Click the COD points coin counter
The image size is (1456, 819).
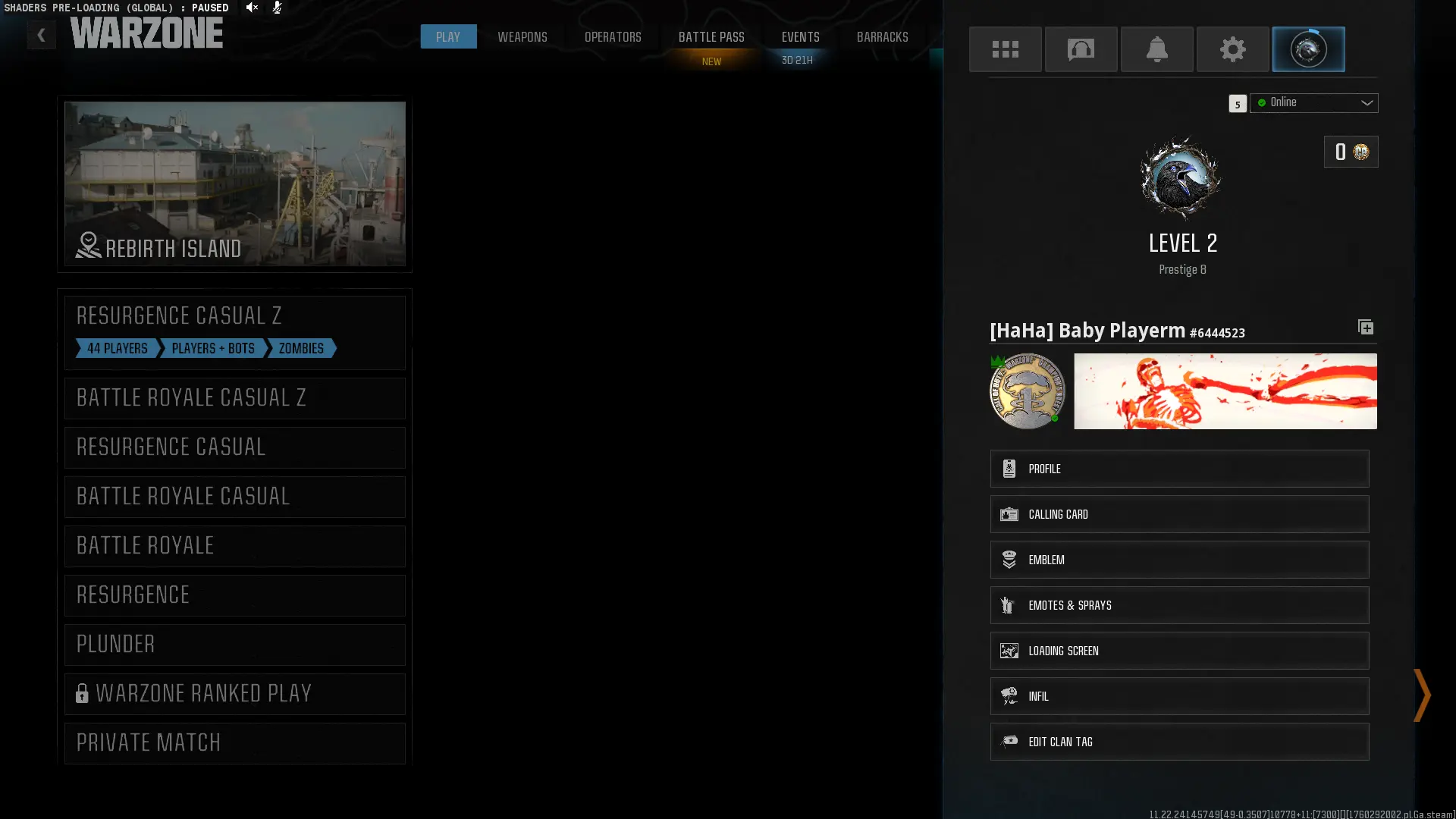(1351, 152)
